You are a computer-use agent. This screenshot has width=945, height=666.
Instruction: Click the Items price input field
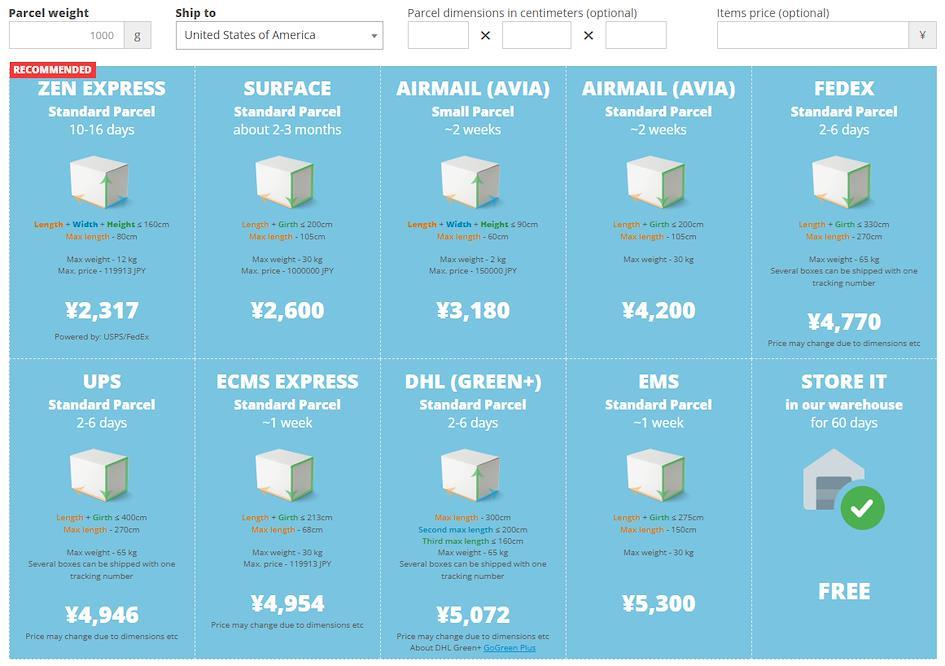[x=812, y=35]
